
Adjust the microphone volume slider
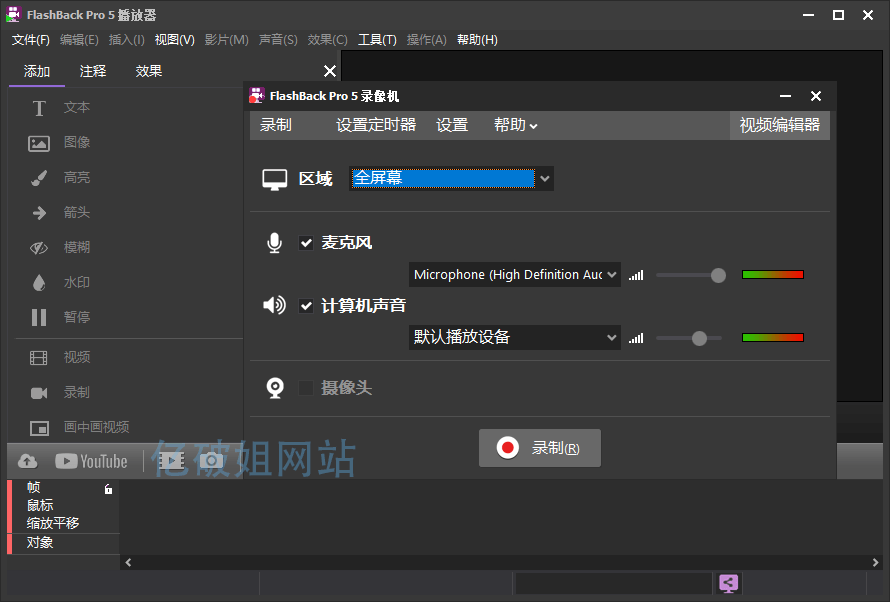click(x=718, y=274)
